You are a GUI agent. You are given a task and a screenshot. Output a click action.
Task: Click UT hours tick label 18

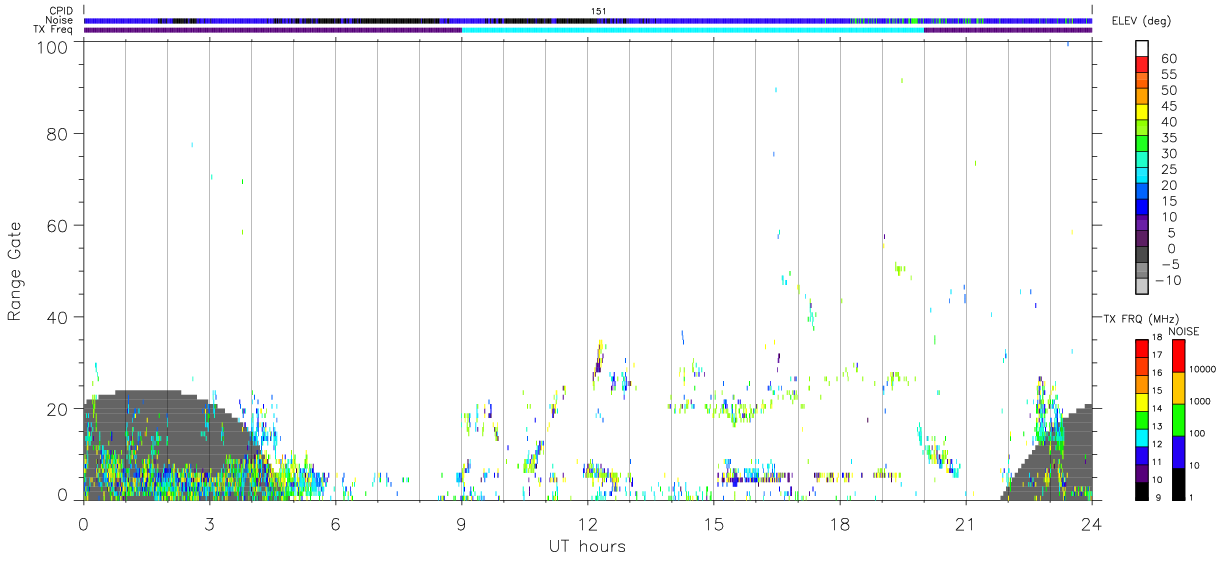(840, 523)
